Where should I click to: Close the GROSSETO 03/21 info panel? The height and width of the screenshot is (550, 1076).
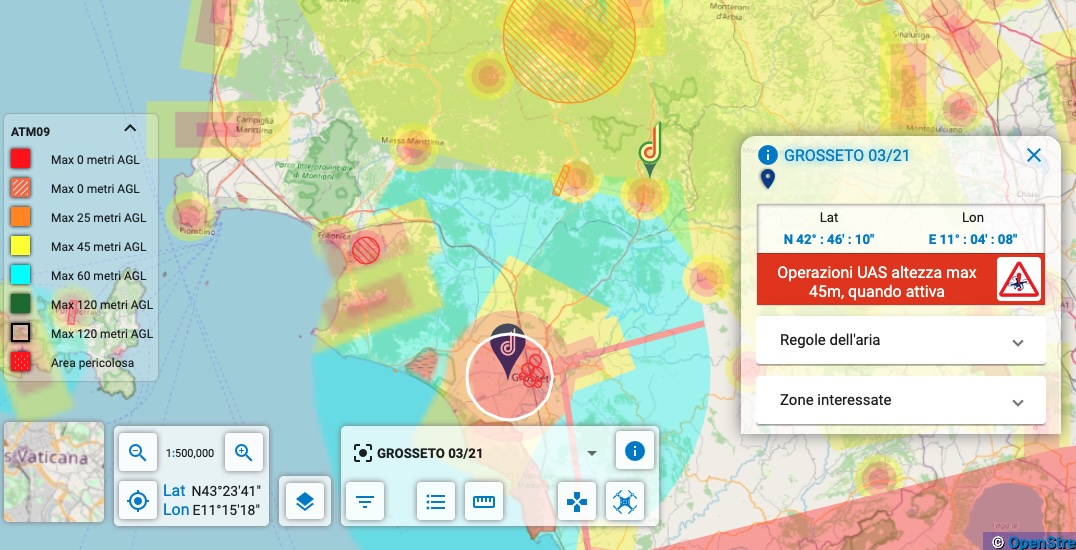pyautogui.click(x=1034, y=155)
